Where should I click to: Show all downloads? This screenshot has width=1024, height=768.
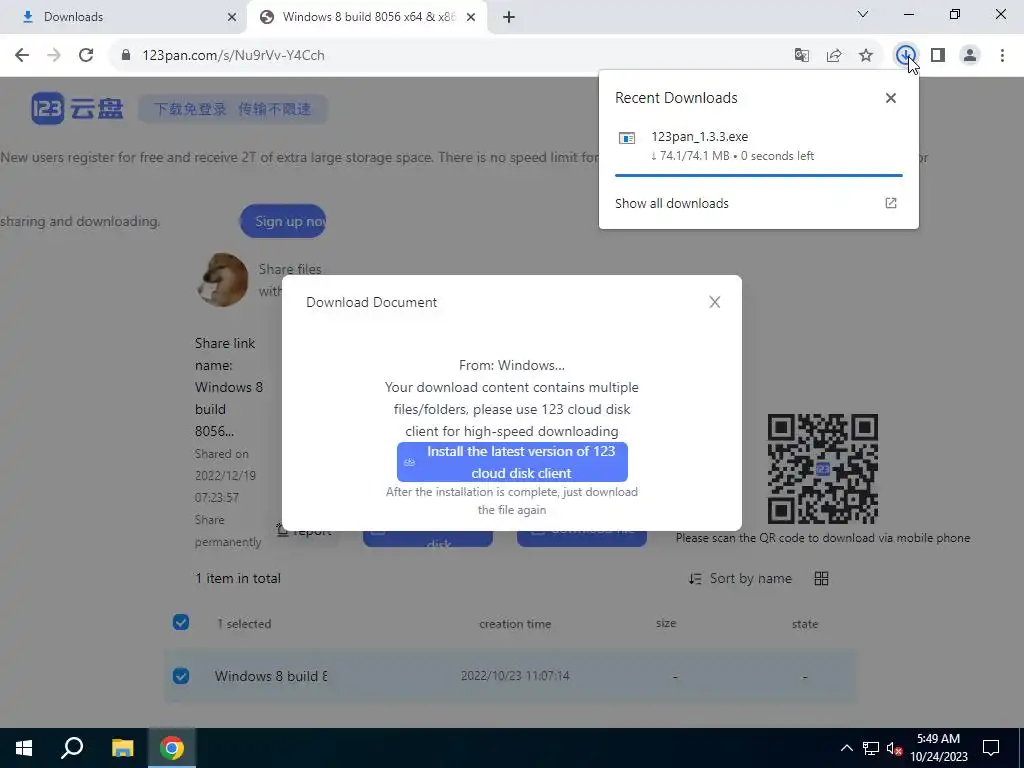671,203
